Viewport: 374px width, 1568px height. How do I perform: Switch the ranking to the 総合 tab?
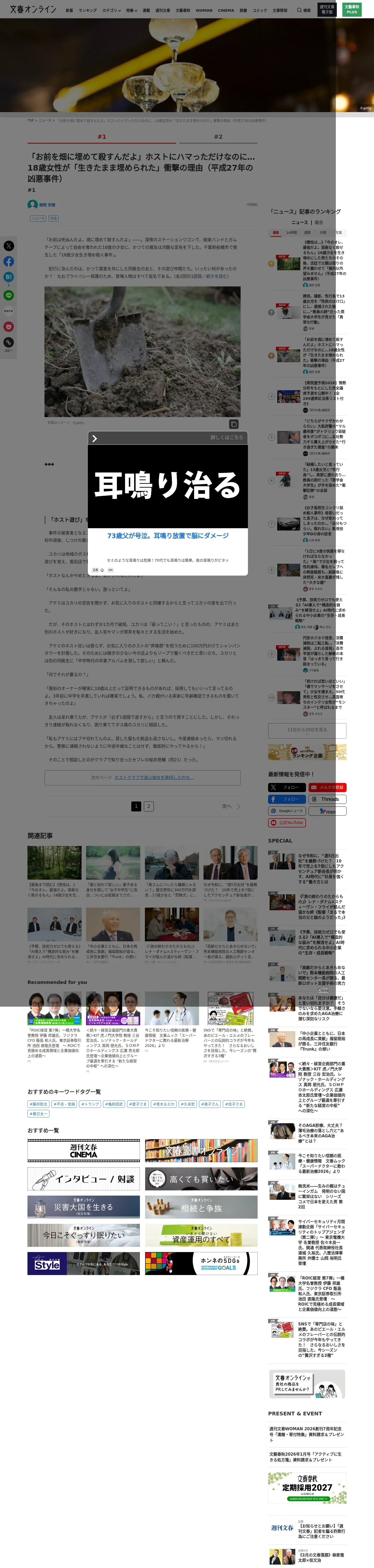coord(319,223)
